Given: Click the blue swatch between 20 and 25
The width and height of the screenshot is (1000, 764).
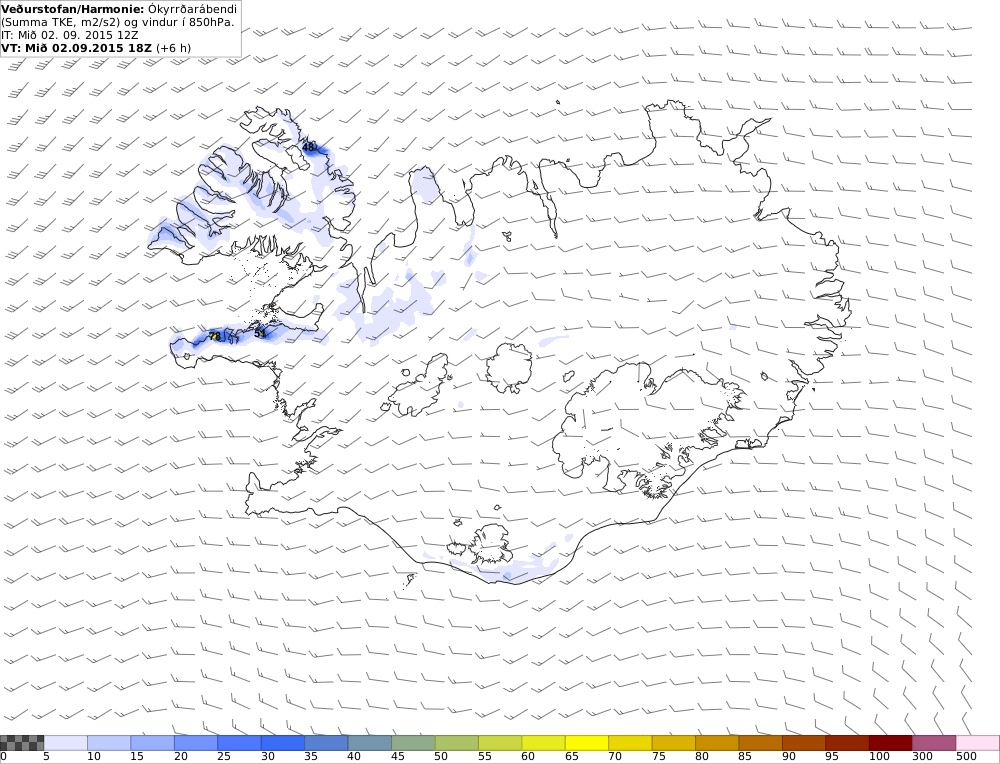Looking at the screenshot, I should (196, 742).
